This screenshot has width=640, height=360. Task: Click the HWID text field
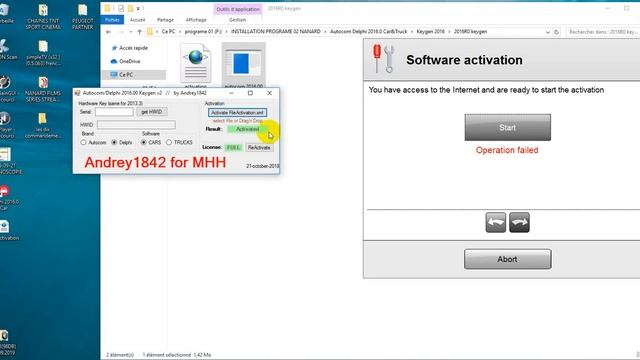point(136,124)
